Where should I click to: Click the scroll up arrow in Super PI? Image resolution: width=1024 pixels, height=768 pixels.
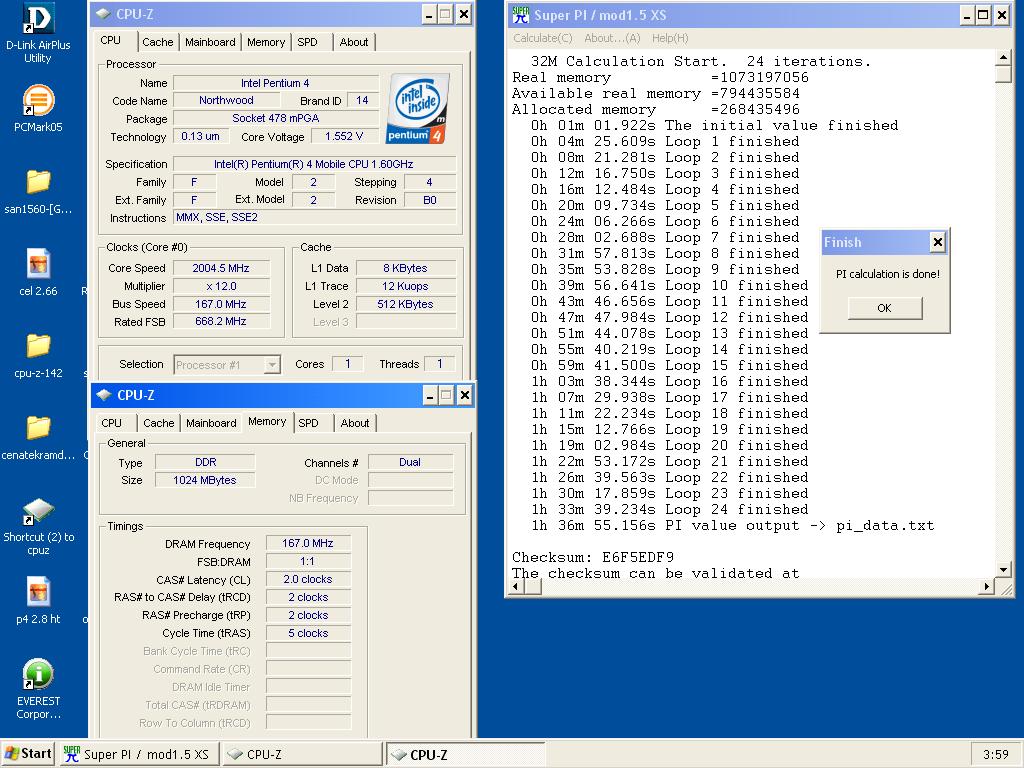pos(1004,57)
